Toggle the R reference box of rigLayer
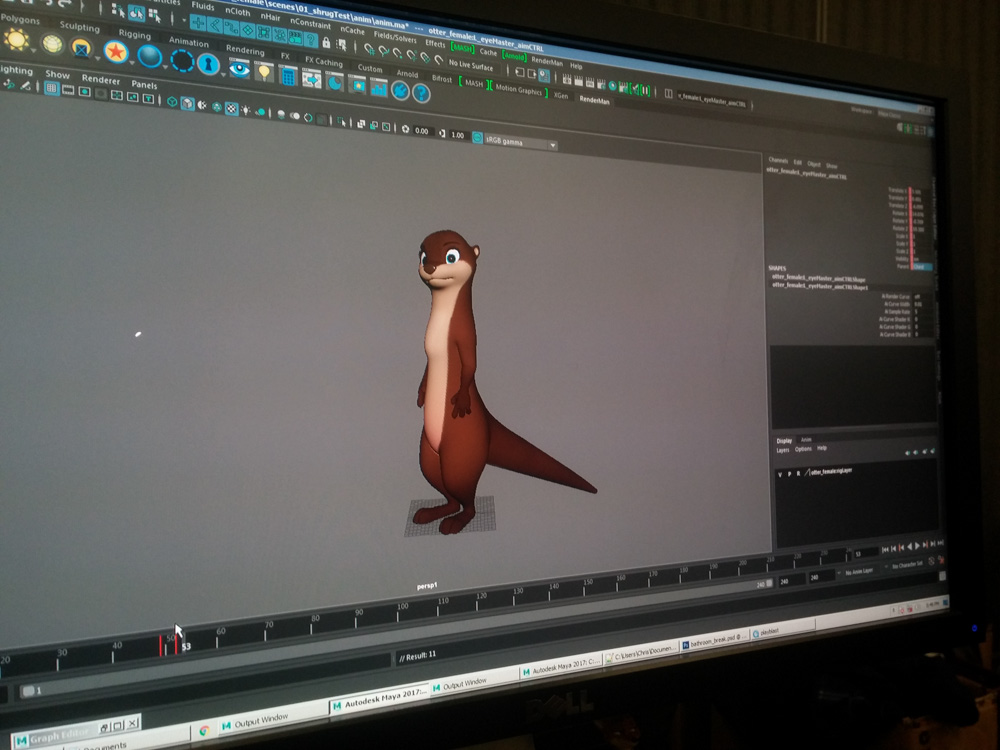The width and height of the screenshot is (1000, 750). click(798, 472)
